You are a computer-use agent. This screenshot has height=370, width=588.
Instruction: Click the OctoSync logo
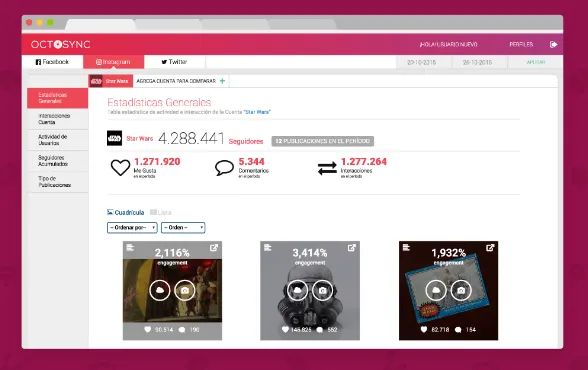tap(60, 44)
